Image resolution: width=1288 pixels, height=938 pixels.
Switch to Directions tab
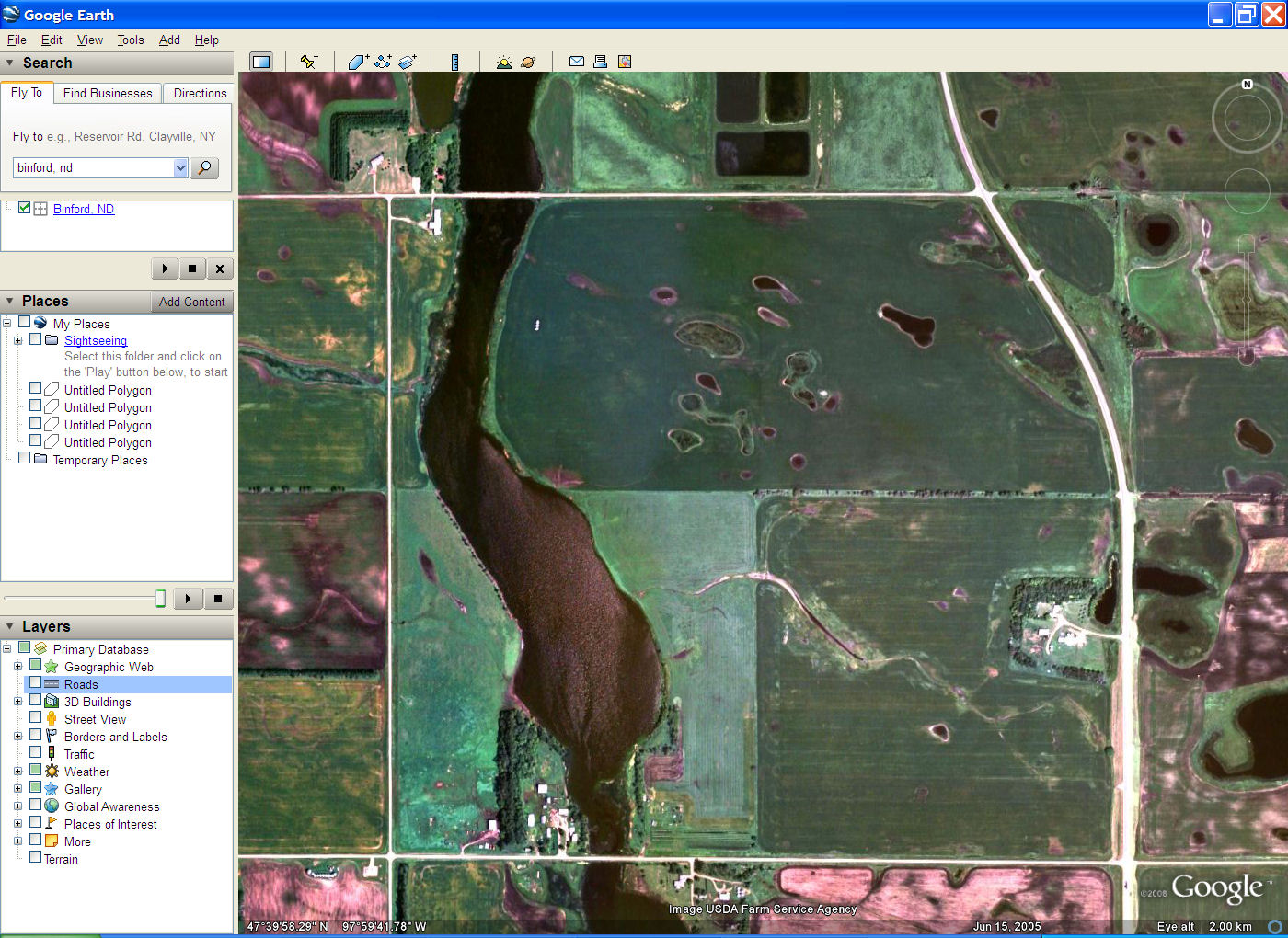200,93
